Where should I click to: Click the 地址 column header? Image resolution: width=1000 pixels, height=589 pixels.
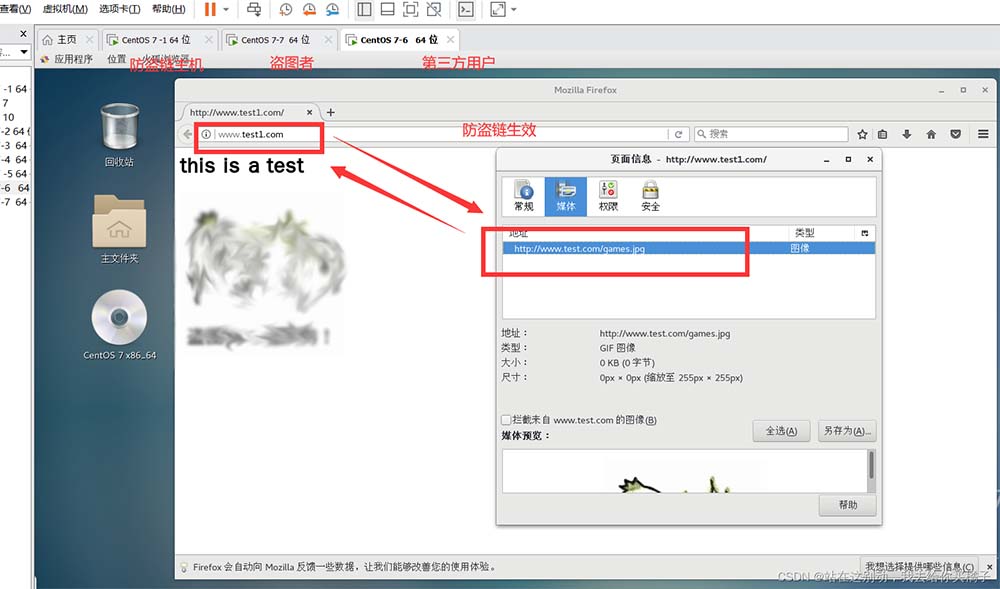coord(645,233)
